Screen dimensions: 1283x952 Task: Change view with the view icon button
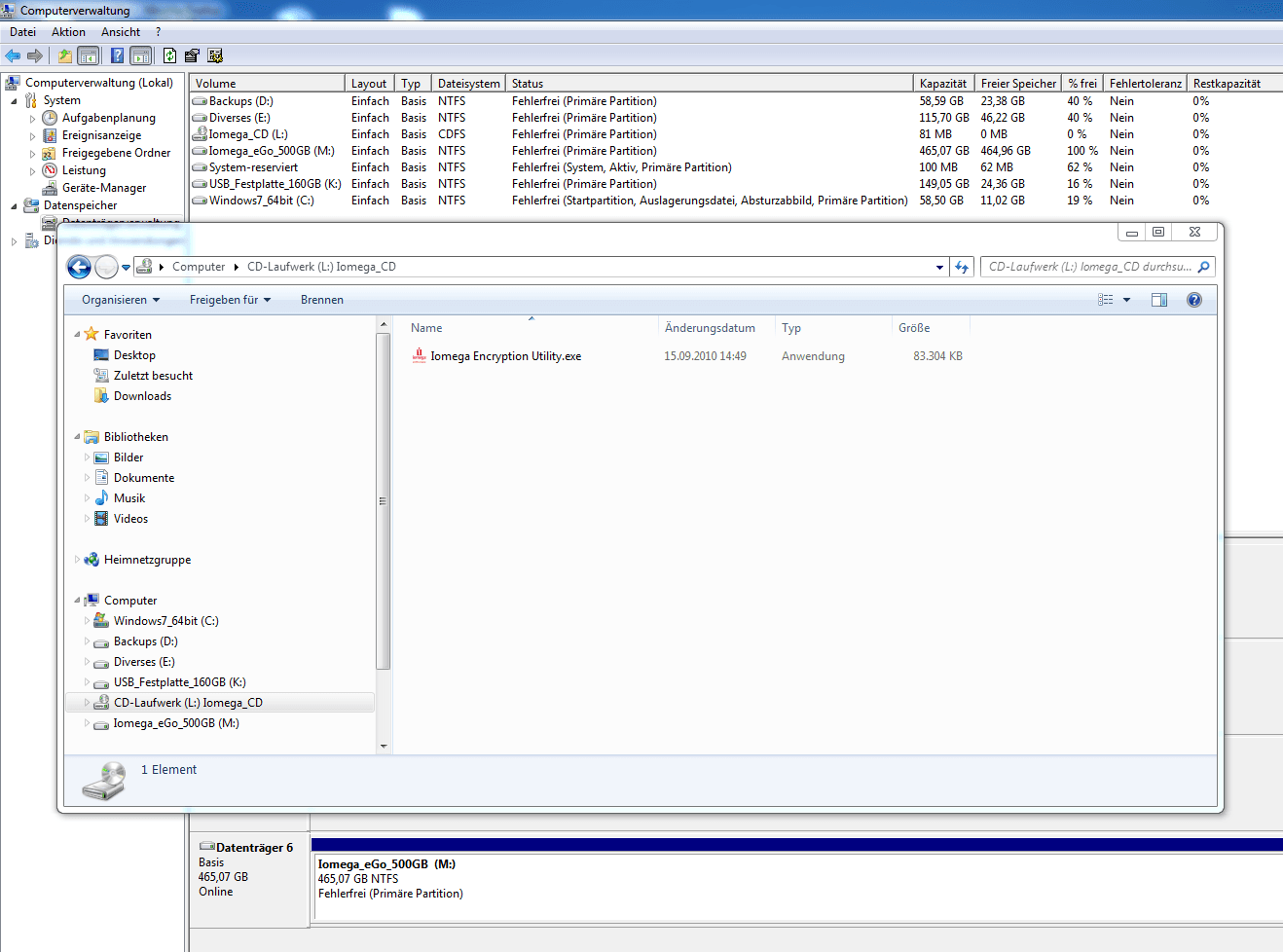click(1106, 300)
